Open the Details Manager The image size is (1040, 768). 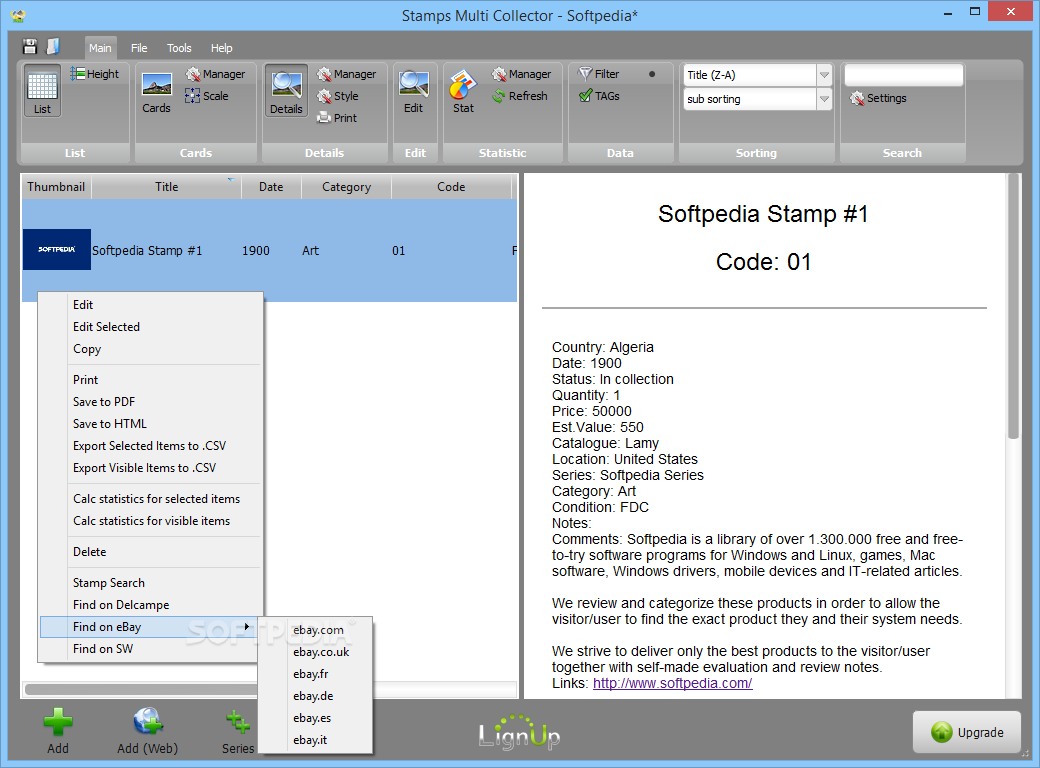[x=347, y=74]
